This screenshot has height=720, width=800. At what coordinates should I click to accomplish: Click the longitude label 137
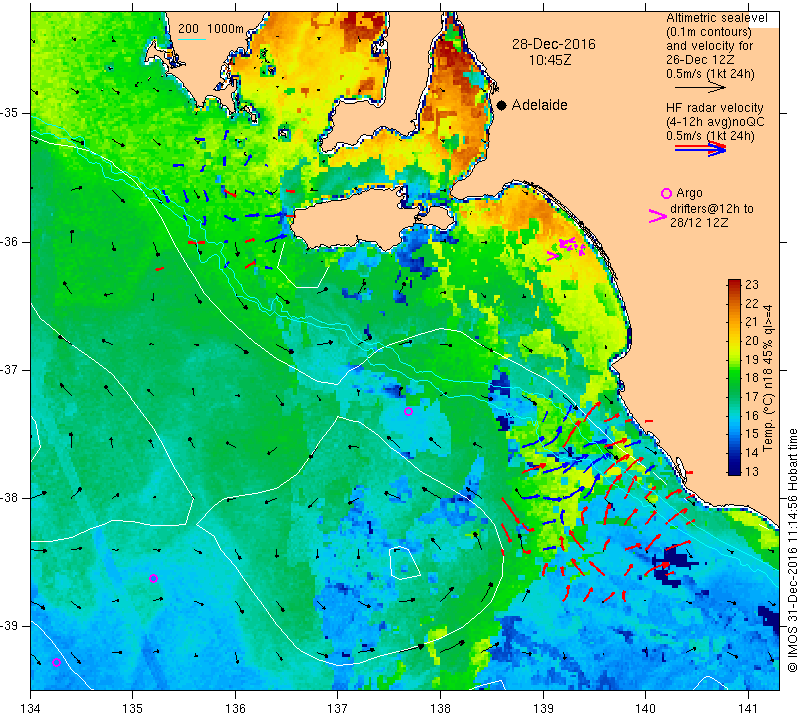(x=338, y=709)
